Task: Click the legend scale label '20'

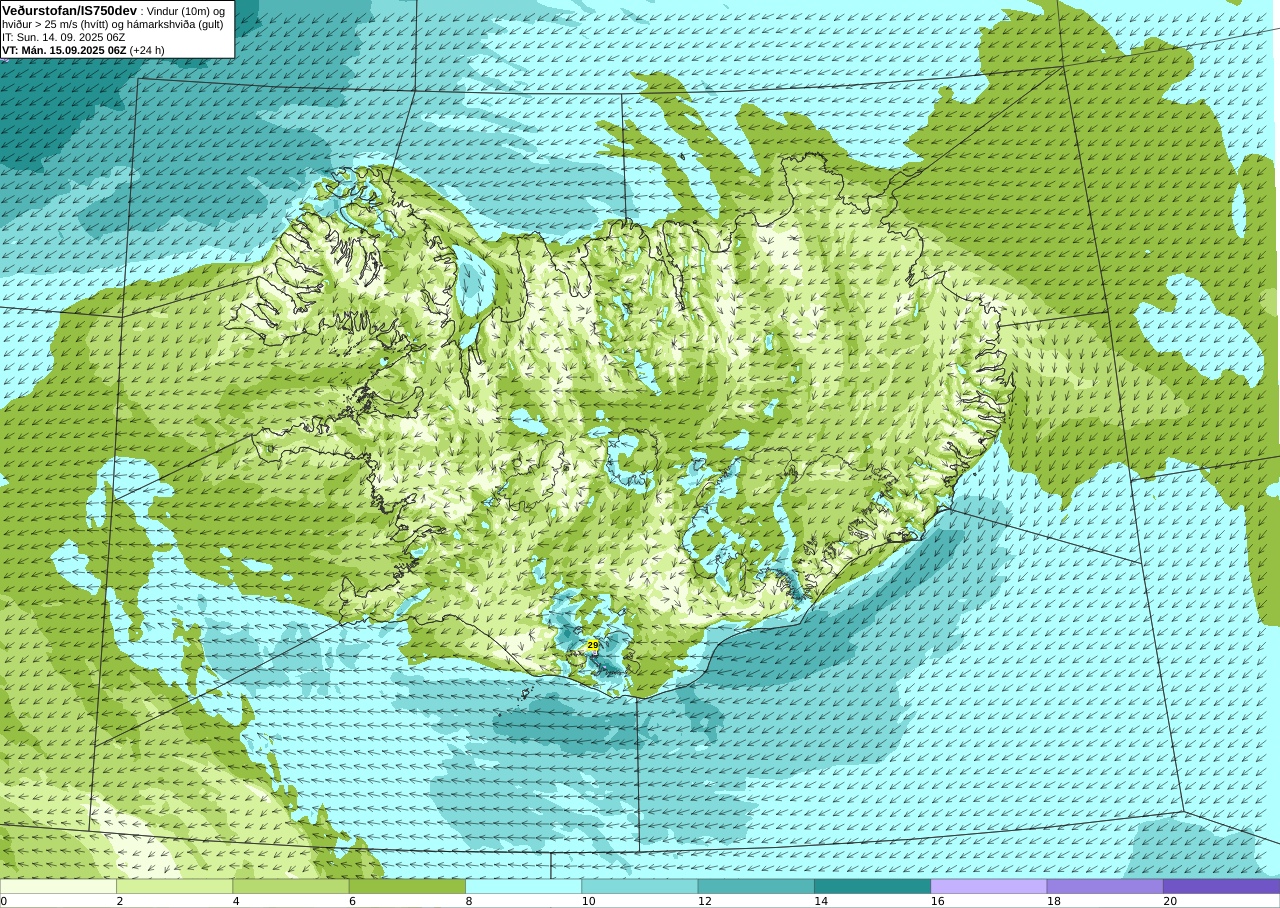Action: [1170, 901]
